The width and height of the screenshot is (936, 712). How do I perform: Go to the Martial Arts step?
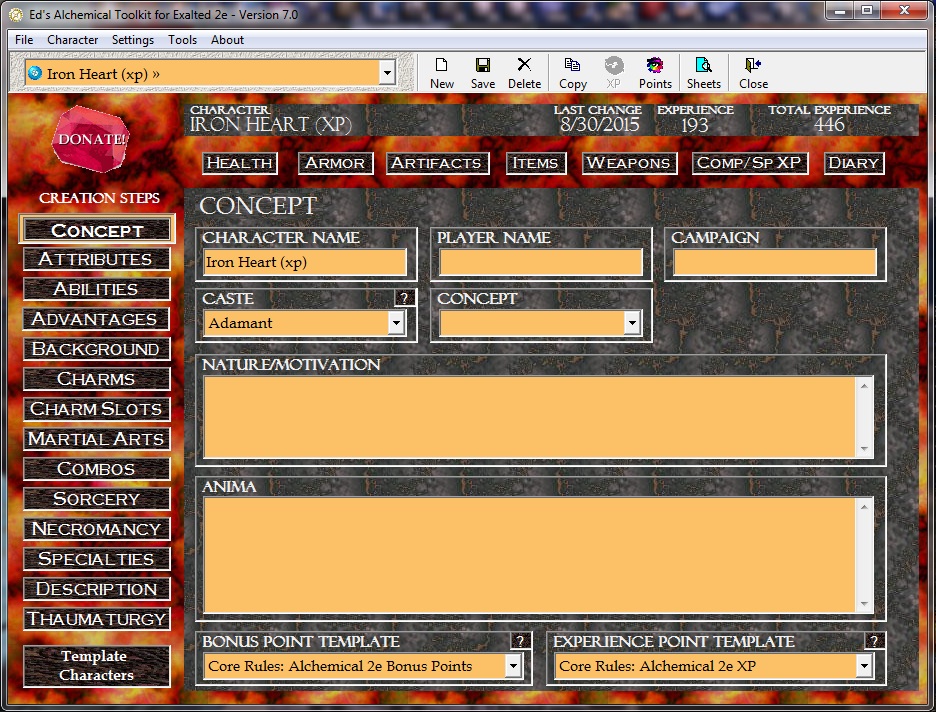pyautogui.click(x=97, y=439)
